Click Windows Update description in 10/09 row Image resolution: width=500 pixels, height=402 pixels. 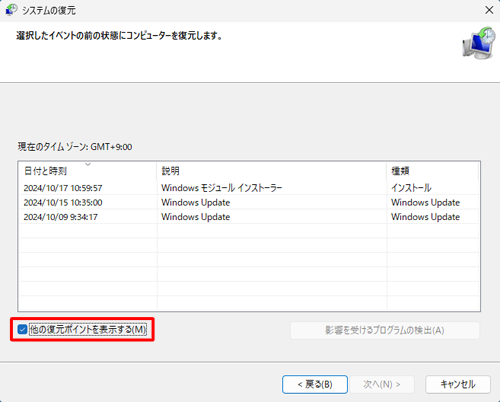pyautogui.click(x=196, y=217)
